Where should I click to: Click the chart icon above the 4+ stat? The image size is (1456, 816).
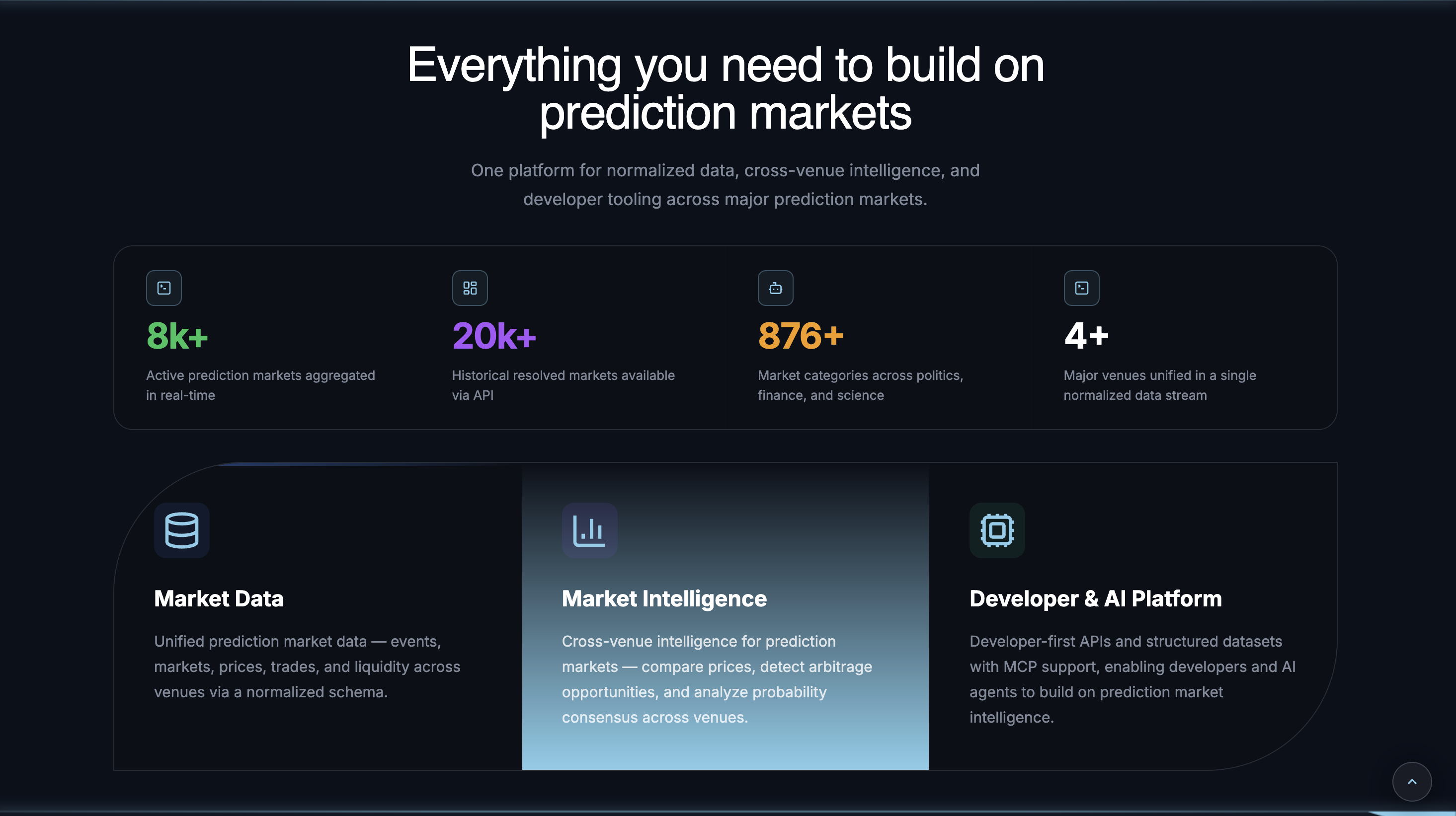1081,288
